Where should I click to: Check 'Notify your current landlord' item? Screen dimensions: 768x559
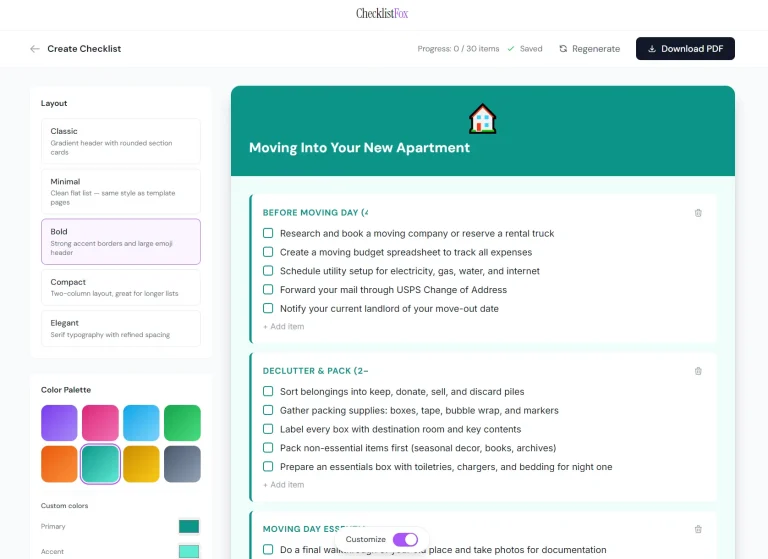[x=268, y=308]
